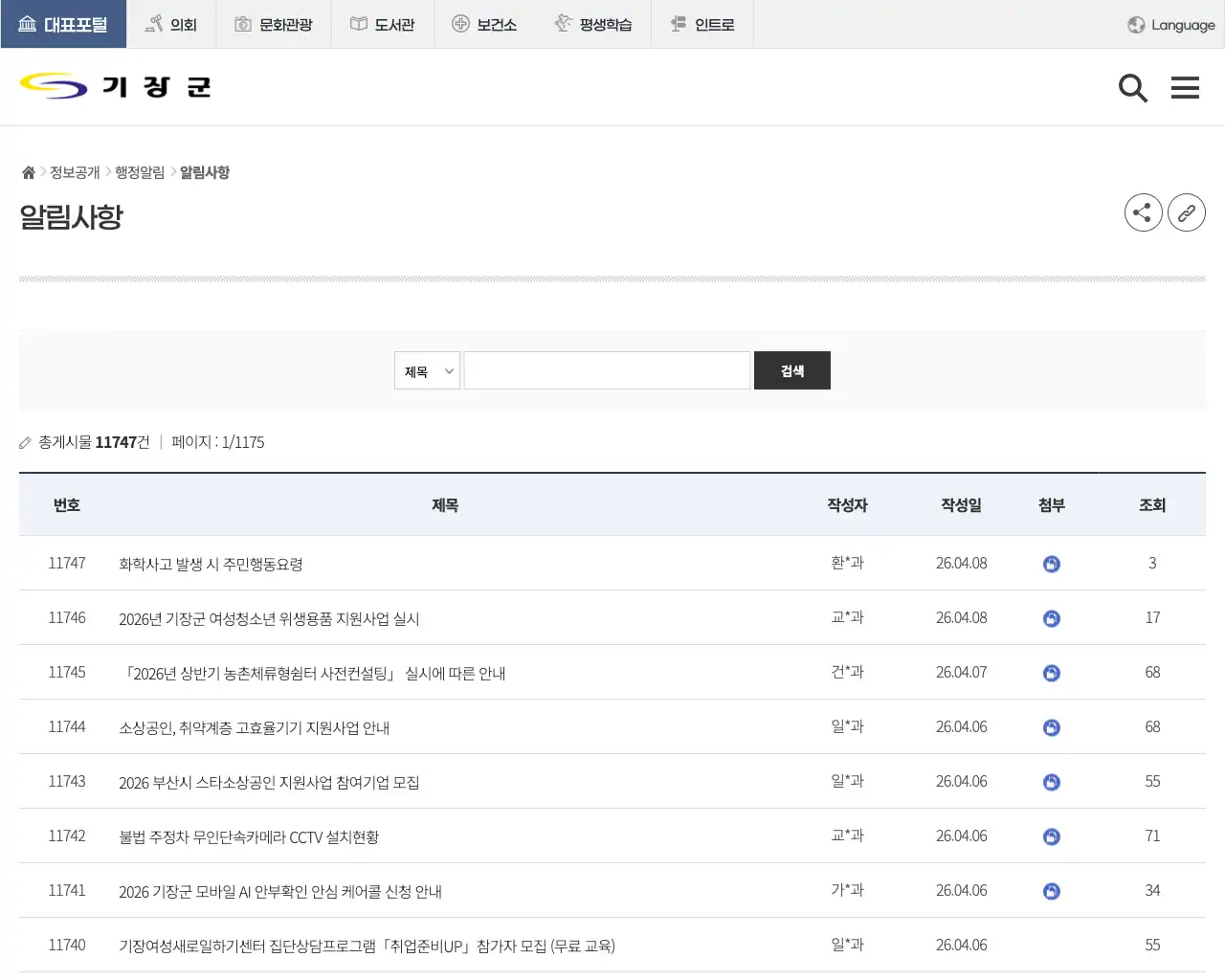Click 행정알림 in the breadcrumb
Screen dimensions: 1225x980
(x=139, y=171)
